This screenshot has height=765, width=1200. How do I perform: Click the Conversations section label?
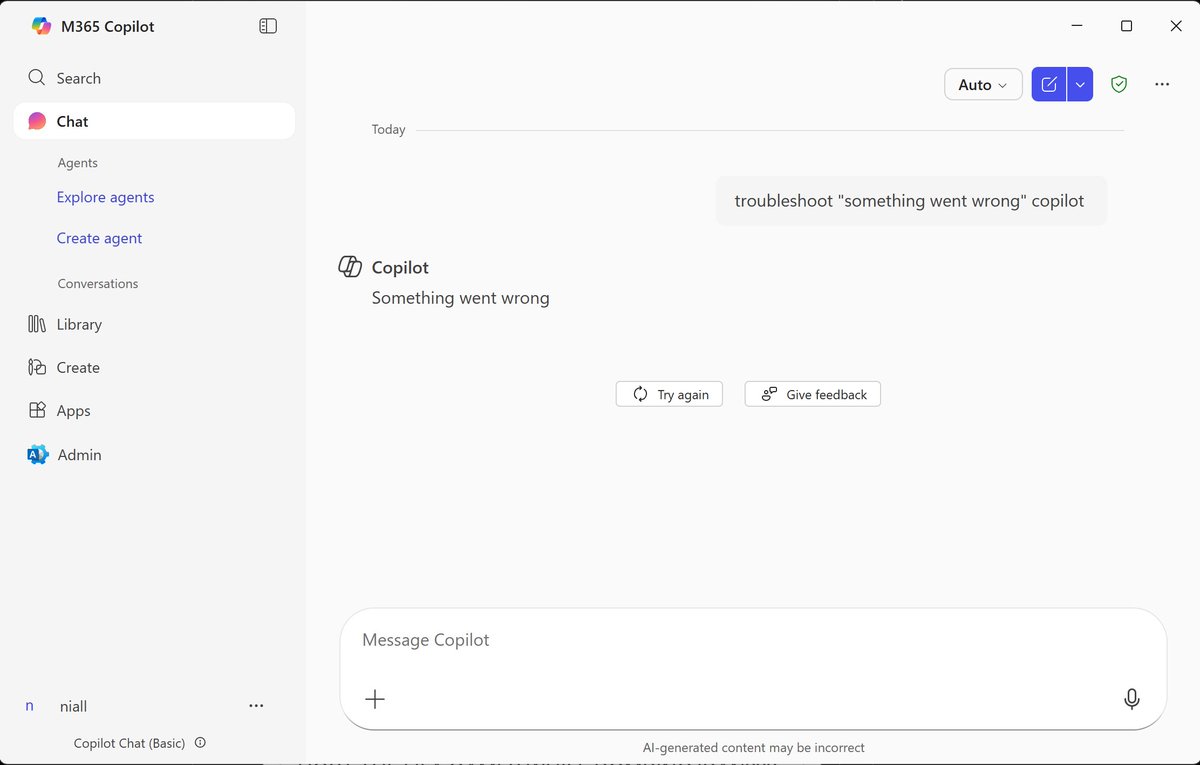[98, 284]
